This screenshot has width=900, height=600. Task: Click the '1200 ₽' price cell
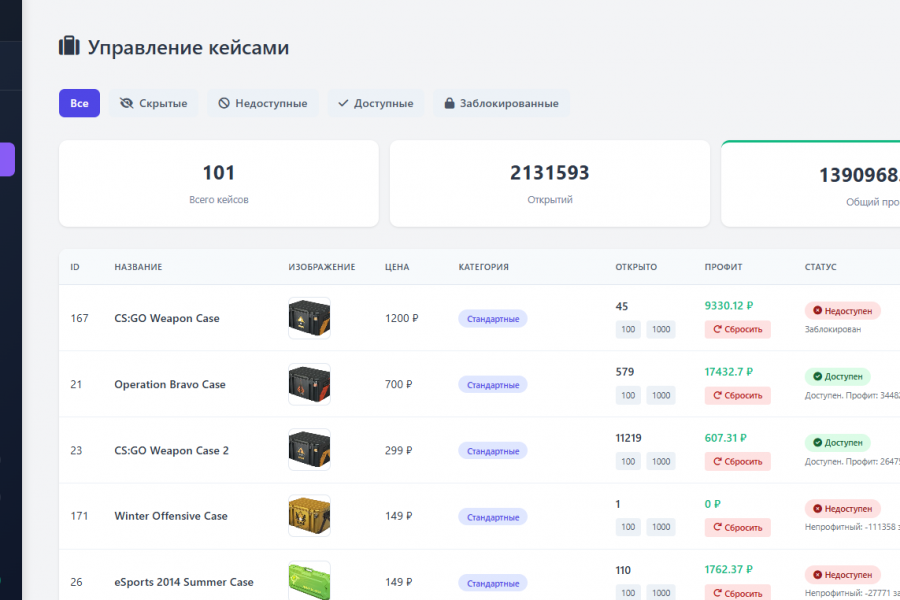(x=401, y=318)
